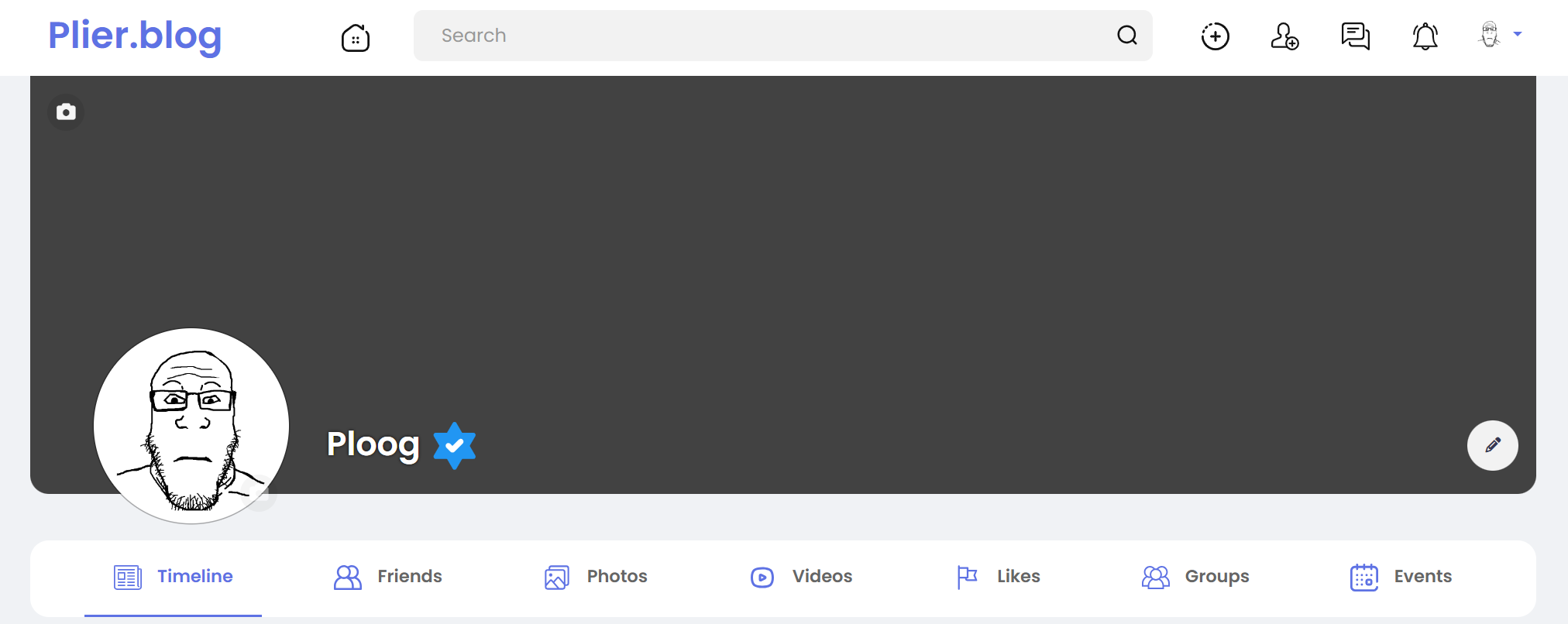
Task: Change cover photo with camera icon
Action: coord(67,112)
